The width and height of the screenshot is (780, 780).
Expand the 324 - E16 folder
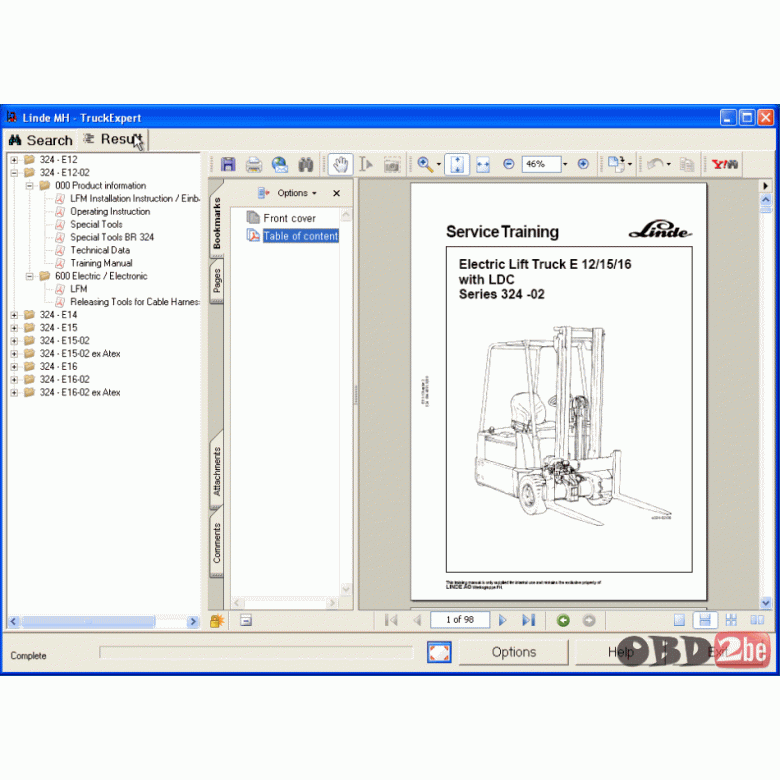click(x=14, y=367)
